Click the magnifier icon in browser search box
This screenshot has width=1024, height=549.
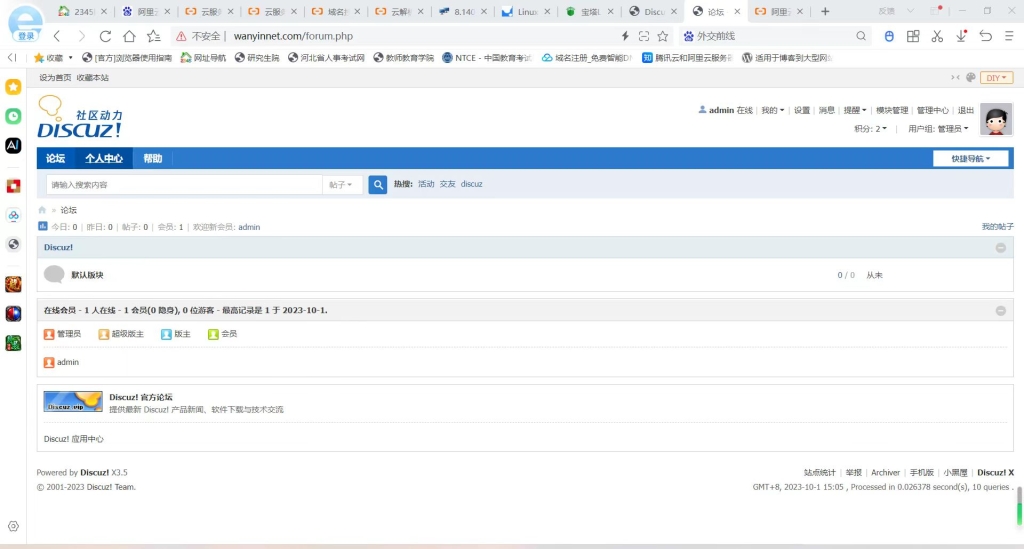tap(861, 36)
